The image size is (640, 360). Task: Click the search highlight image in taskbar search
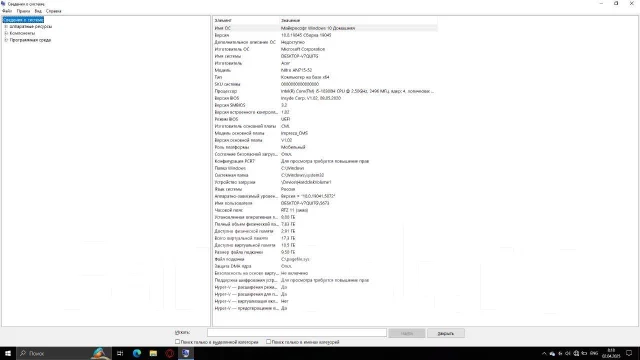pos(100,353)
